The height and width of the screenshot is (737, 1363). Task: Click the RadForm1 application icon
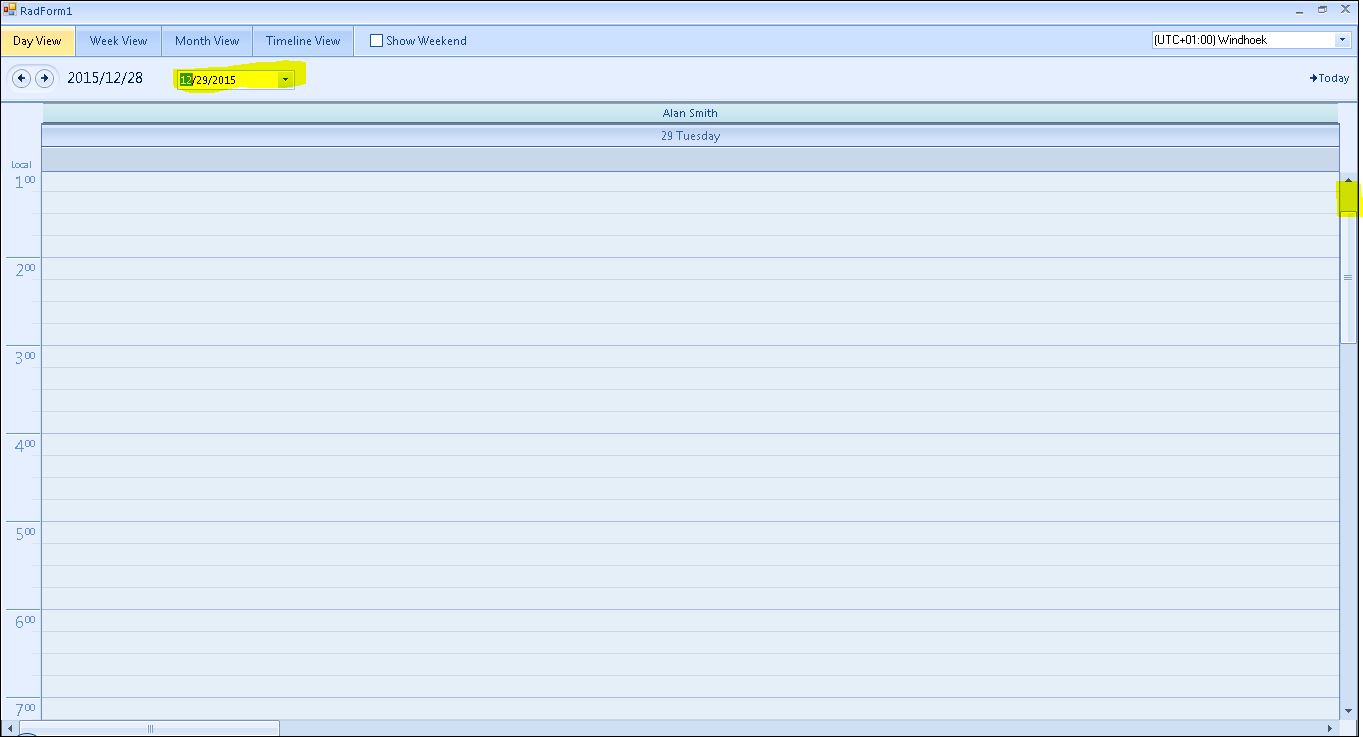(x=9, y=10)
